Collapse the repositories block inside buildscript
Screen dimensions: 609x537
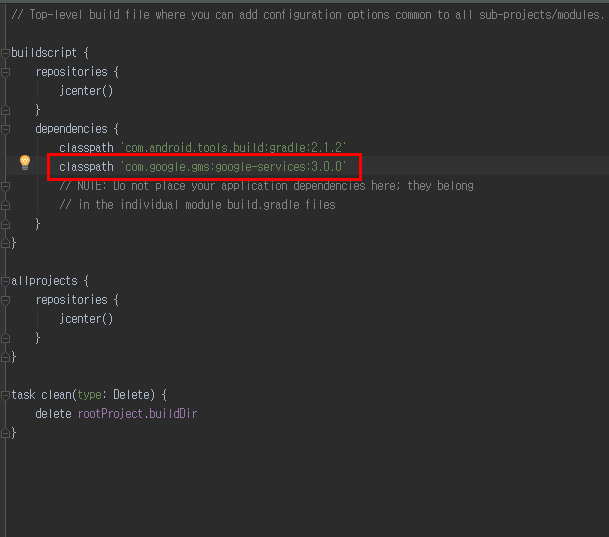point(5,72)
